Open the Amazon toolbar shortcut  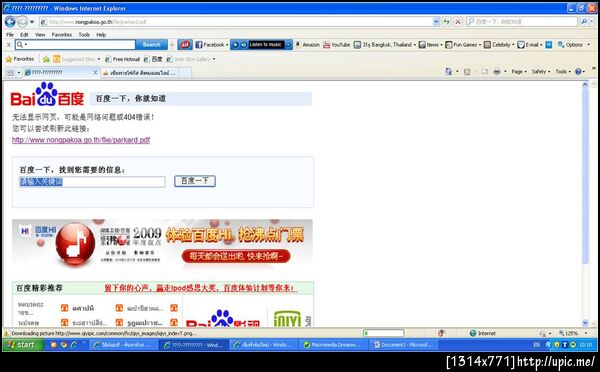pyautogui.click(x=307, y=45)
